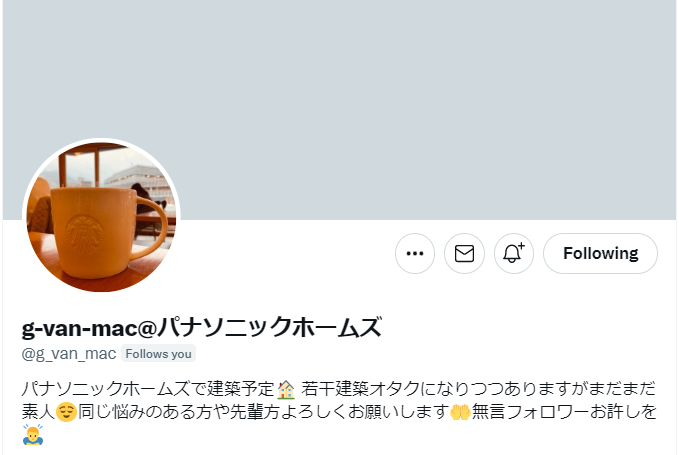Click the open hands emoji
This screenshot has height=455, width=679.
tap(460, 411)
